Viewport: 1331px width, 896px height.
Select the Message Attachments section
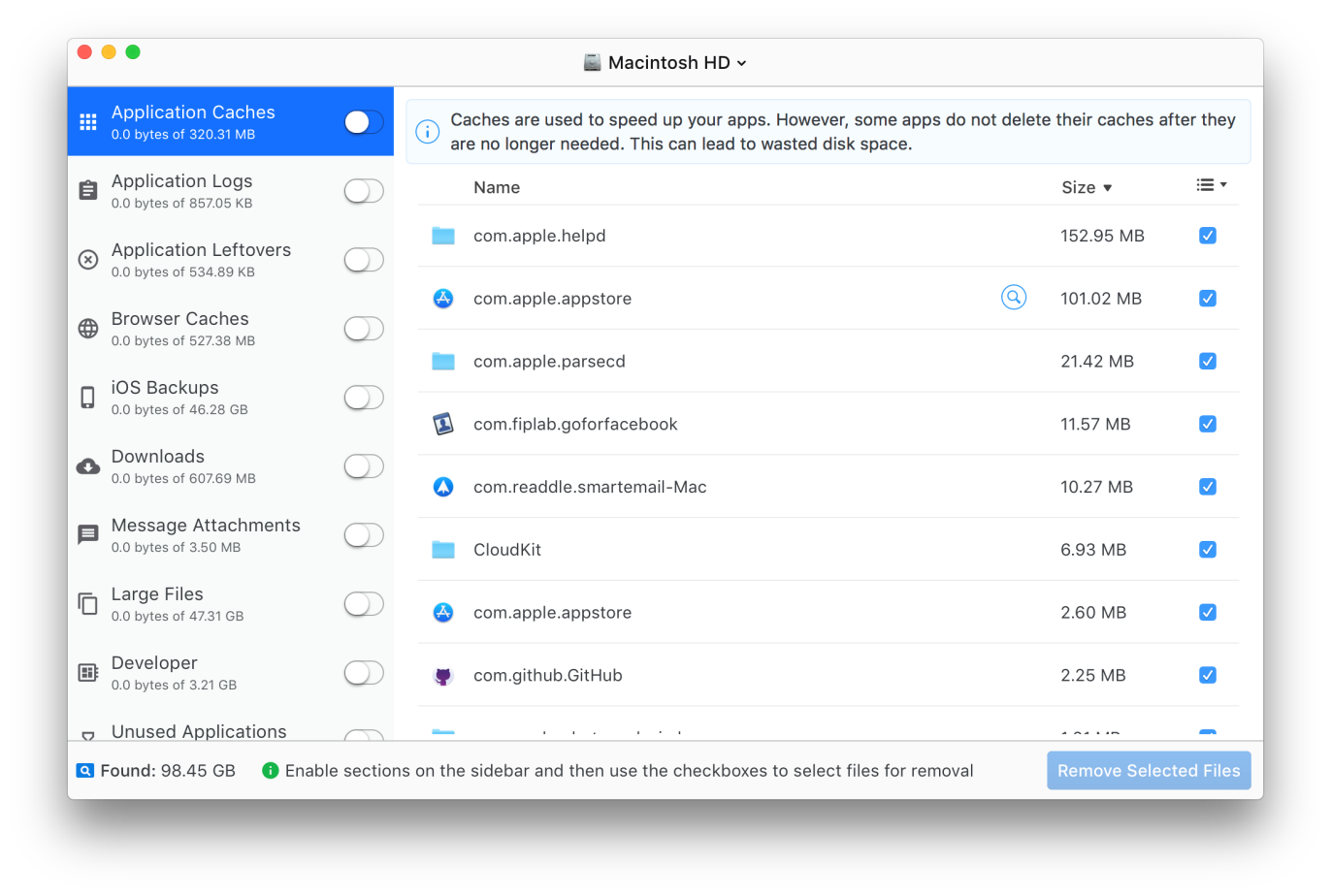(x=231, y=535)
